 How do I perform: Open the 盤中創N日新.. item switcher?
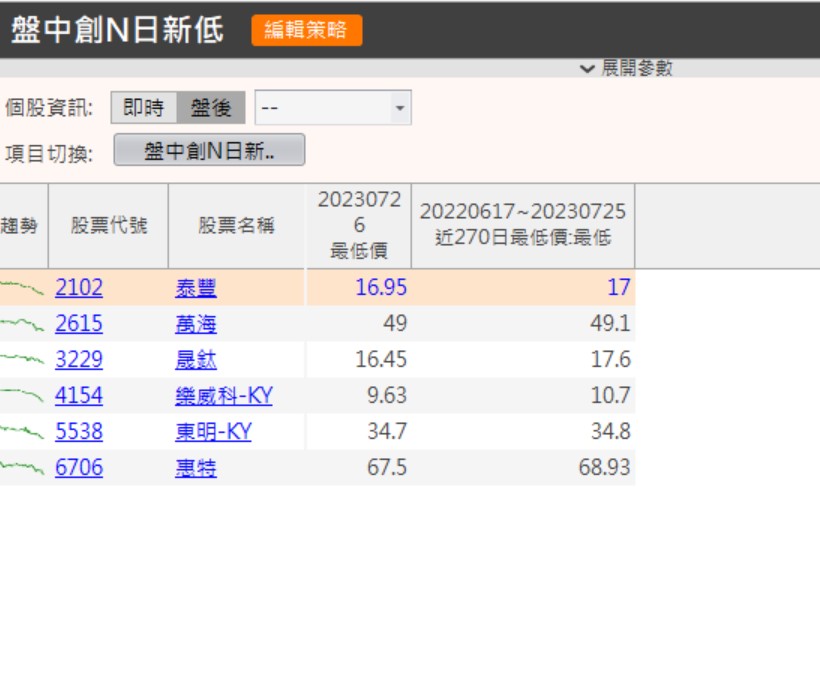coord(209,151)
